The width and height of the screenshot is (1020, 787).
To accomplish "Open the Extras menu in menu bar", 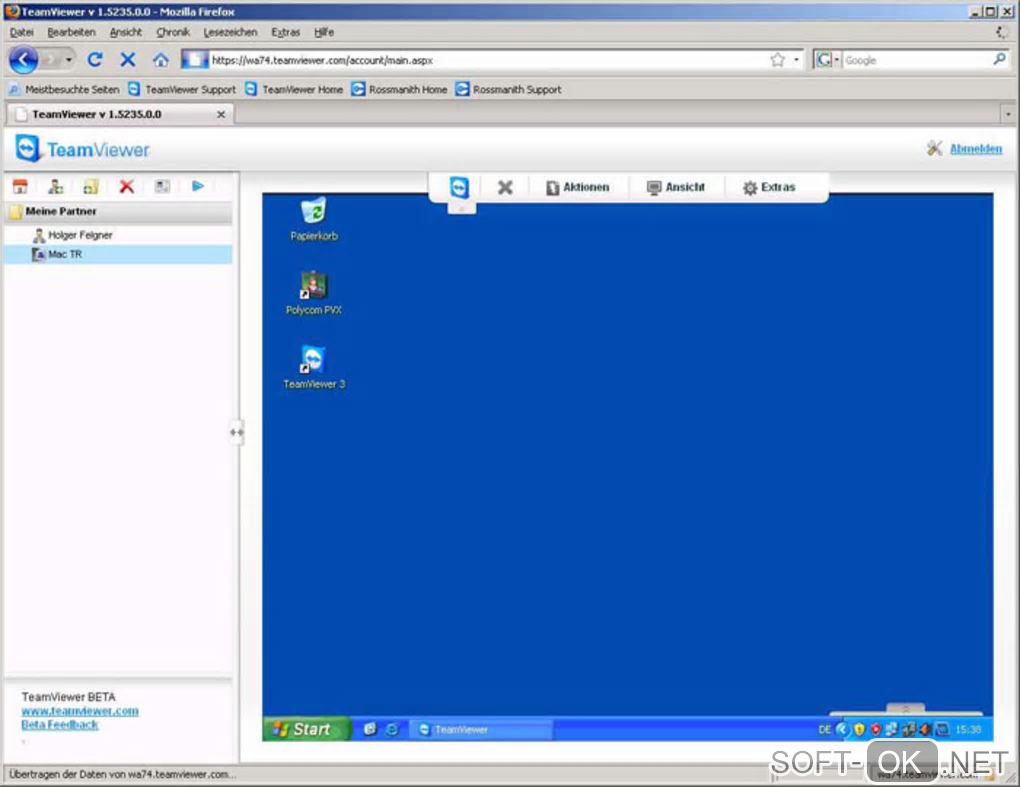I will click(x=286, y=32).
